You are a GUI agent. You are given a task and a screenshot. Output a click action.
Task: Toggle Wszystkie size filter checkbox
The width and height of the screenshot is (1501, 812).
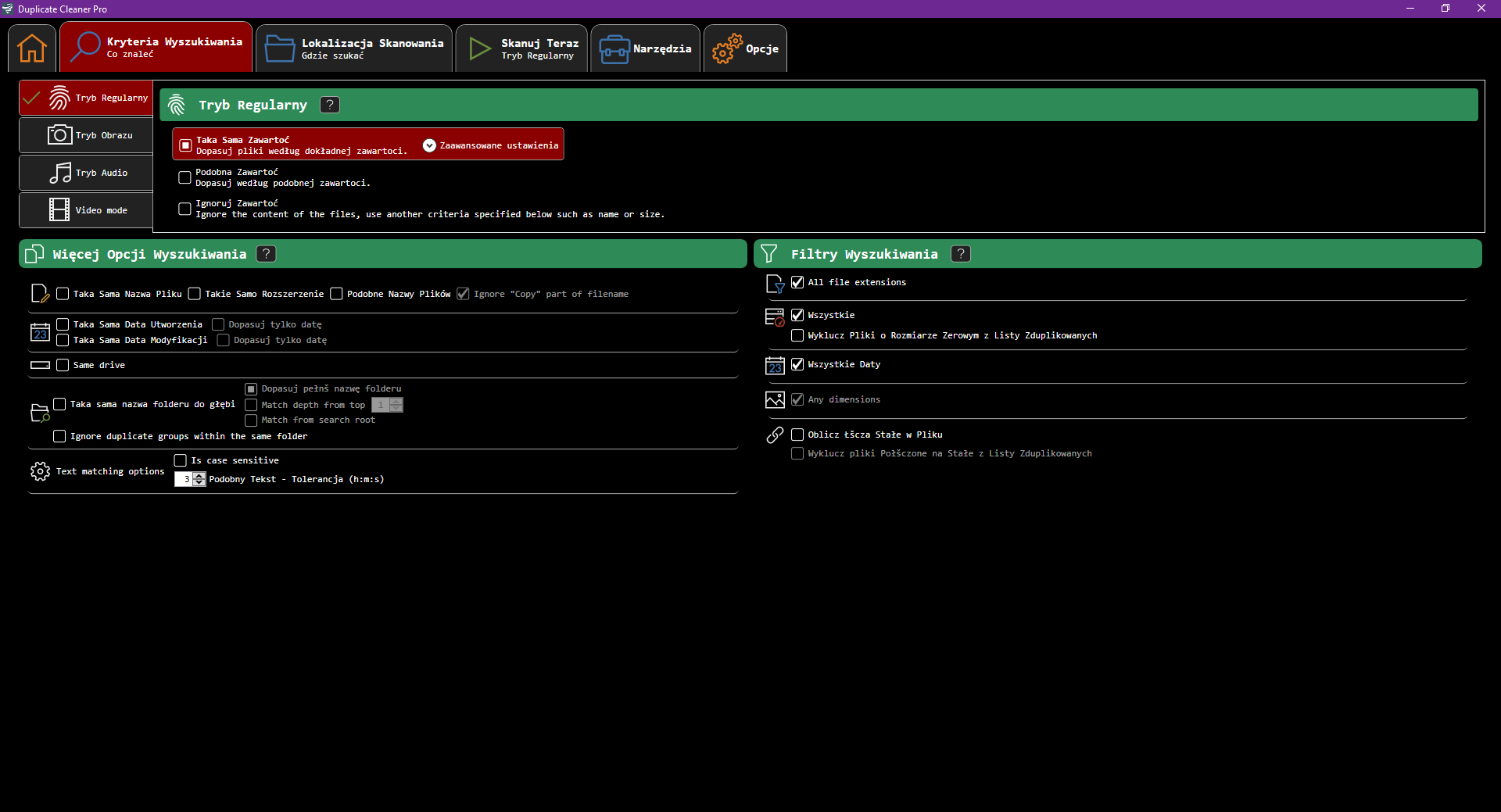coord(797,315)
